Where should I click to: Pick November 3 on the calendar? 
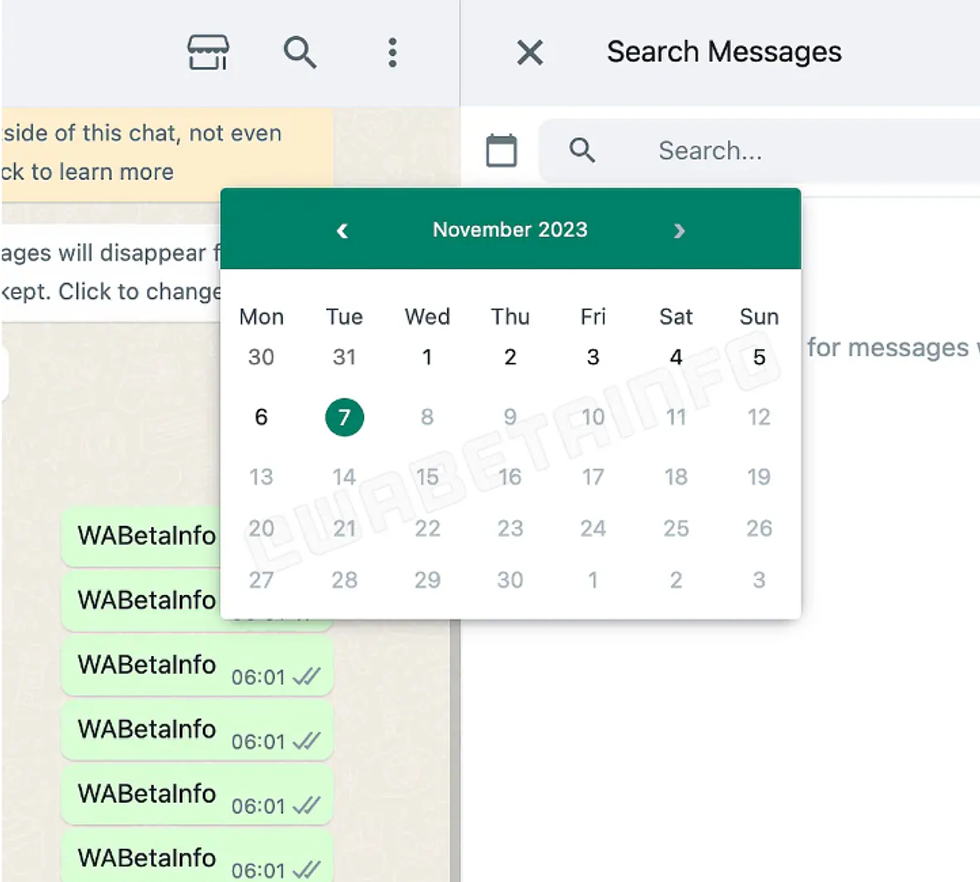pos(593,357)
